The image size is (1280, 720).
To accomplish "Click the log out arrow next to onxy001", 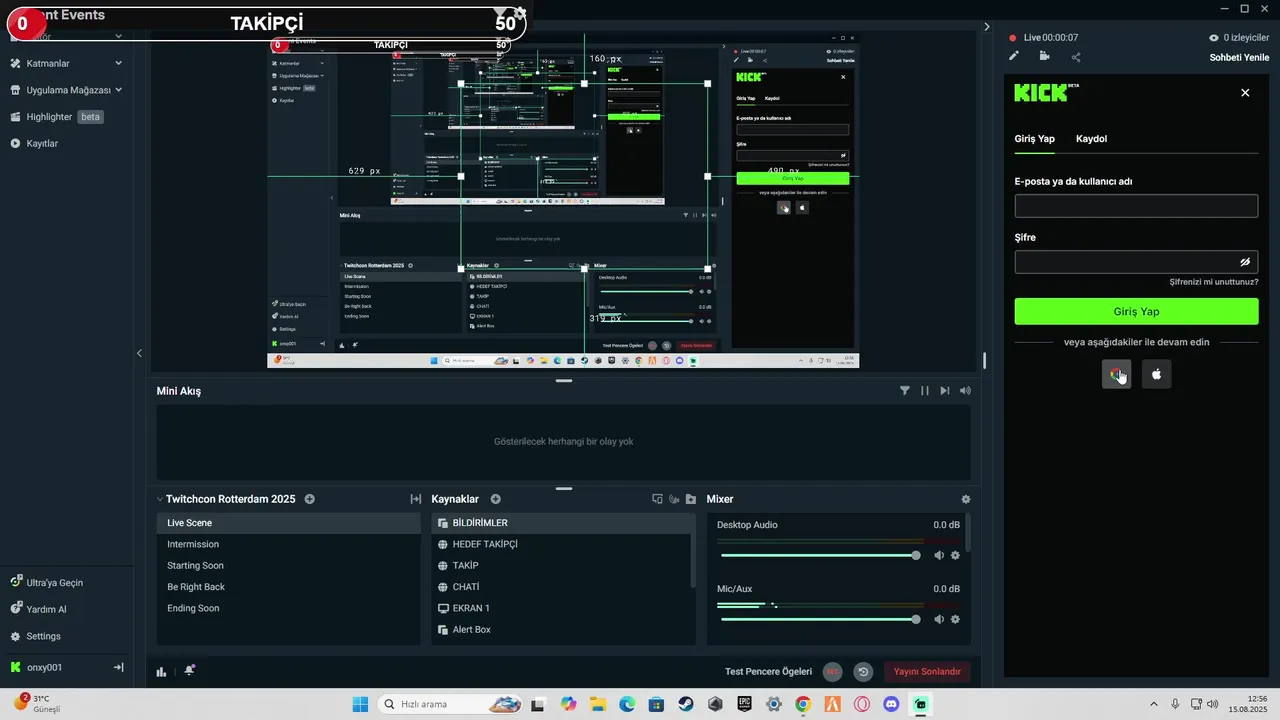I will tap(118, 667).
